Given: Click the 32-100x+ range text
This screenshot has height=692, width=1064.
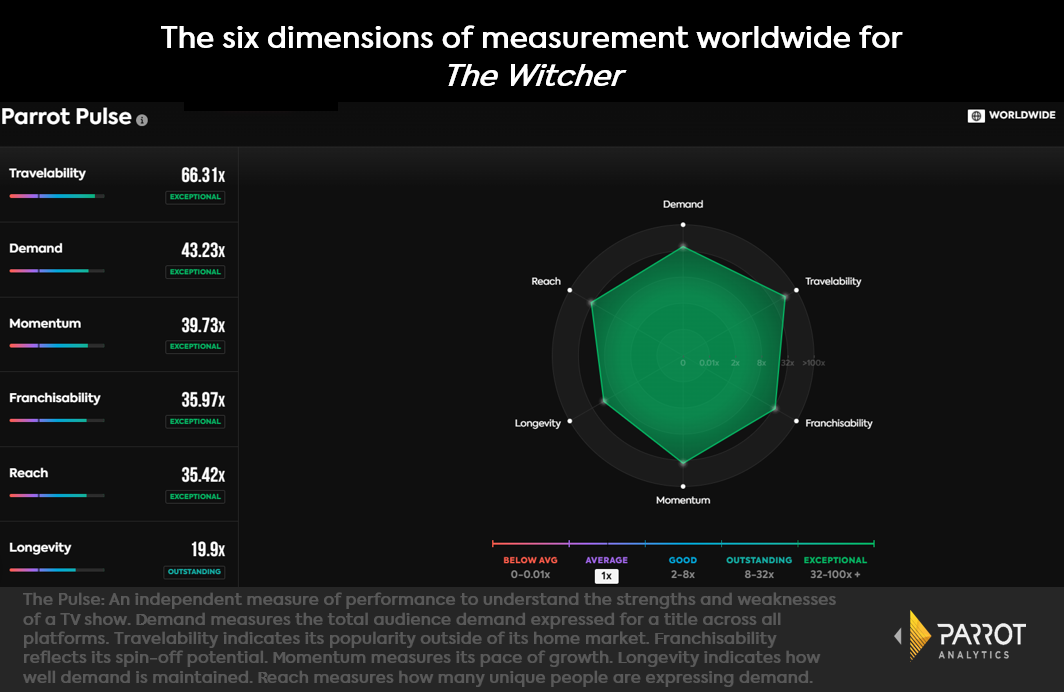Looking at the screenshot, I should point(835,575).
